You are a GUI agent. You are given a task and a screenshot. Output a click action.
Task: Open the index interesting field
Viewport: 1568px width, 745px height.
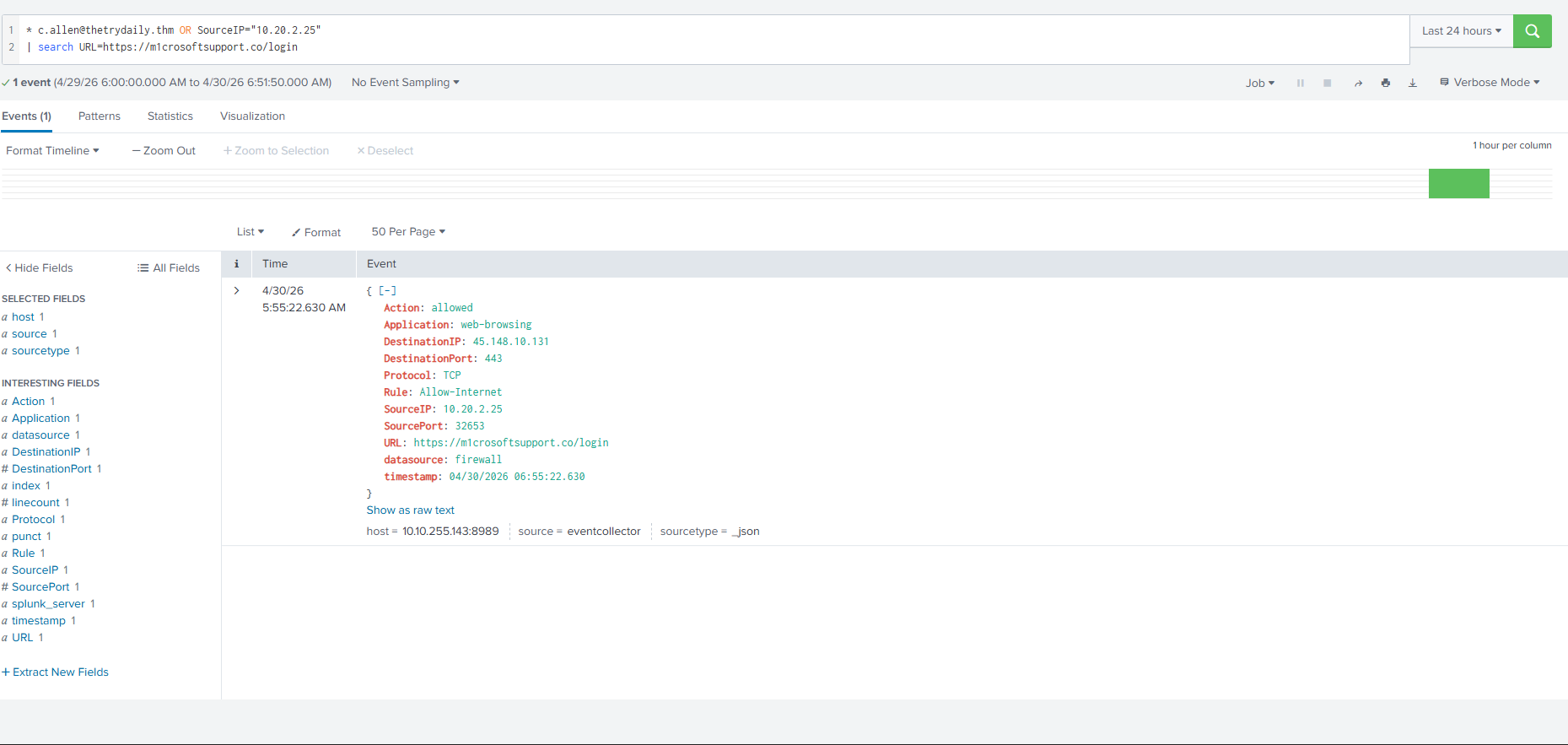tap(26, 486)
